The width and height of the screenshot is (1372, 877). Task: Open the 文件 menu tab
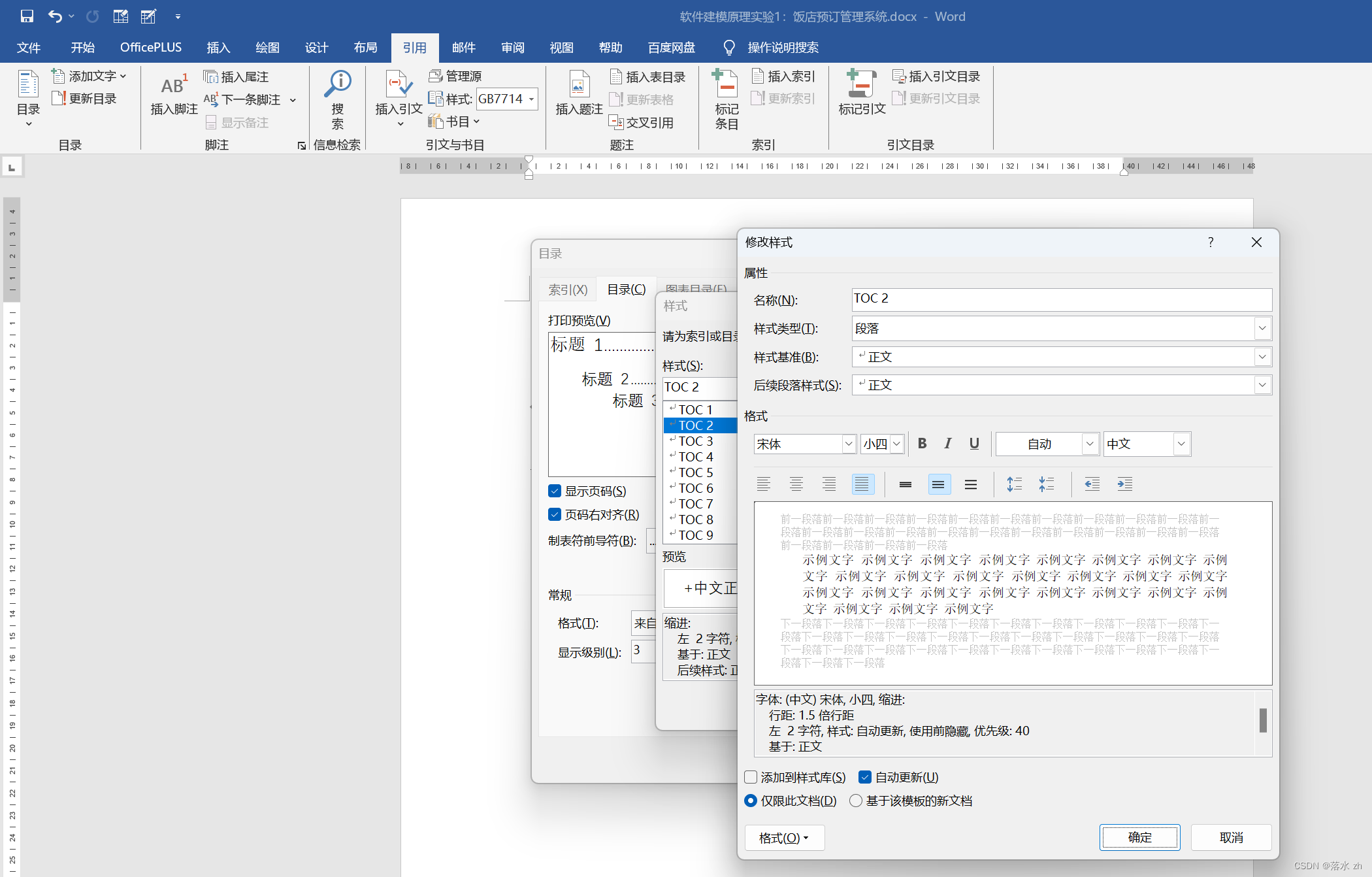pos(29,48)
